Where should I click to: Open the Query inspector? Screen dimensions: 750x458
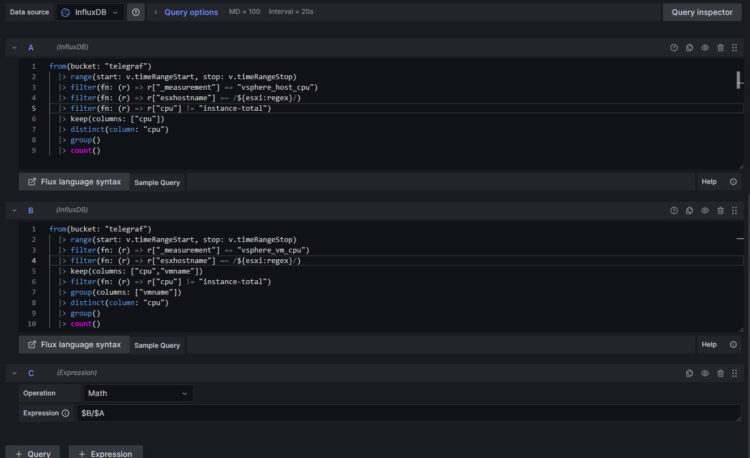coord(703,12)
